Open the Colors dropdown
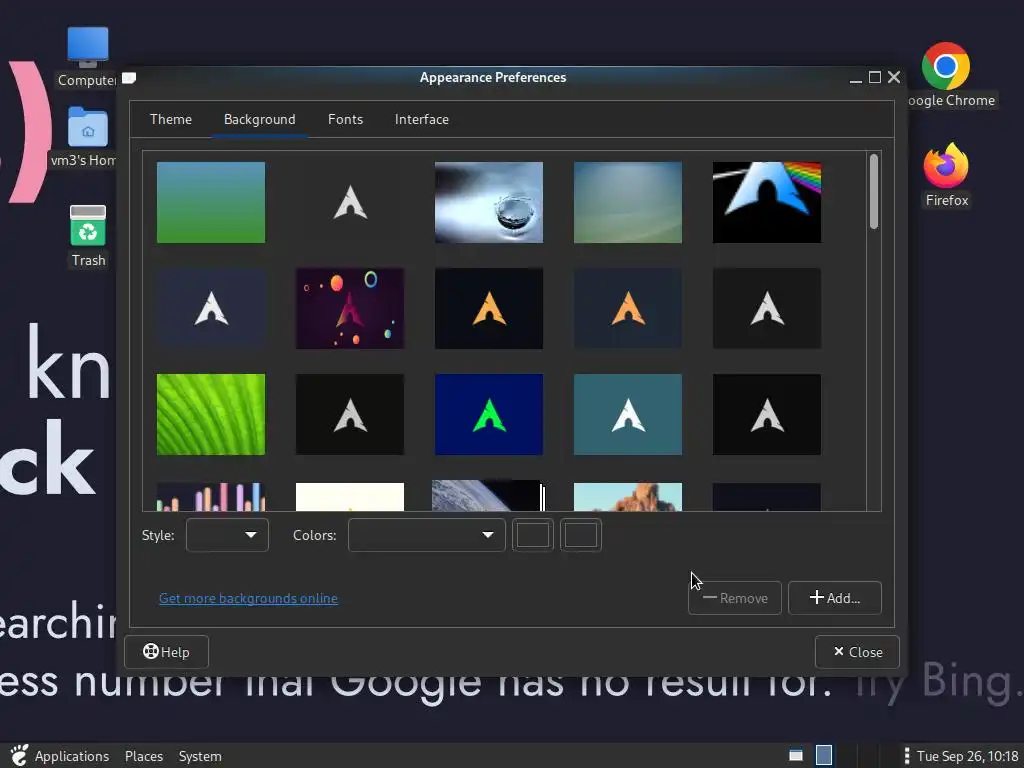 426,535
